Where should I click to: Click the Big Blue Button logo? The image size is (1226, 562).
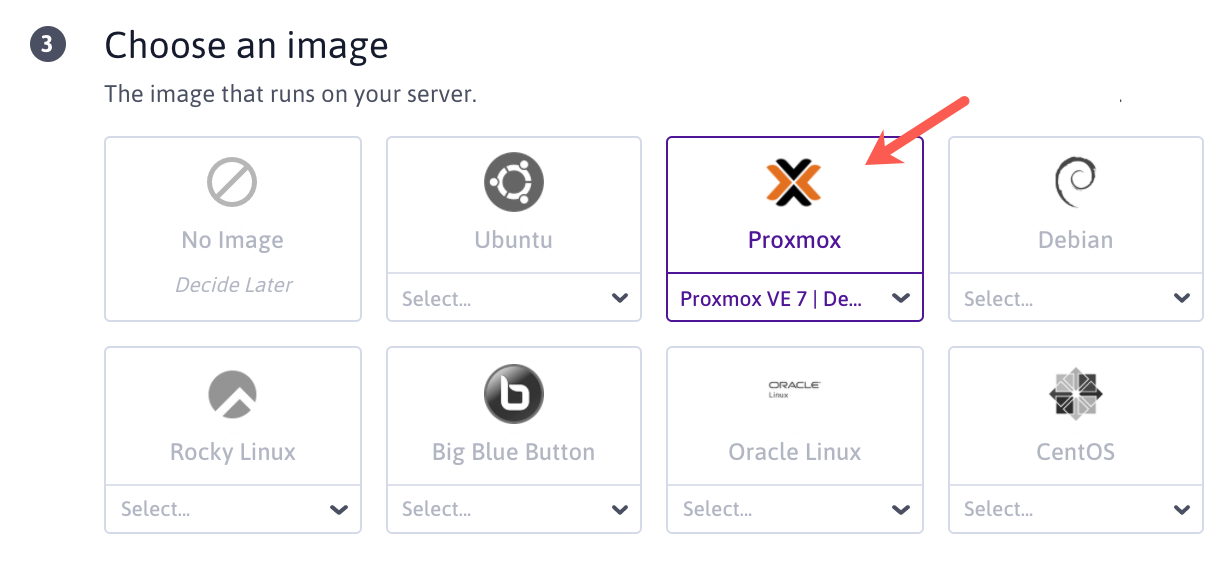pos(513,394)
